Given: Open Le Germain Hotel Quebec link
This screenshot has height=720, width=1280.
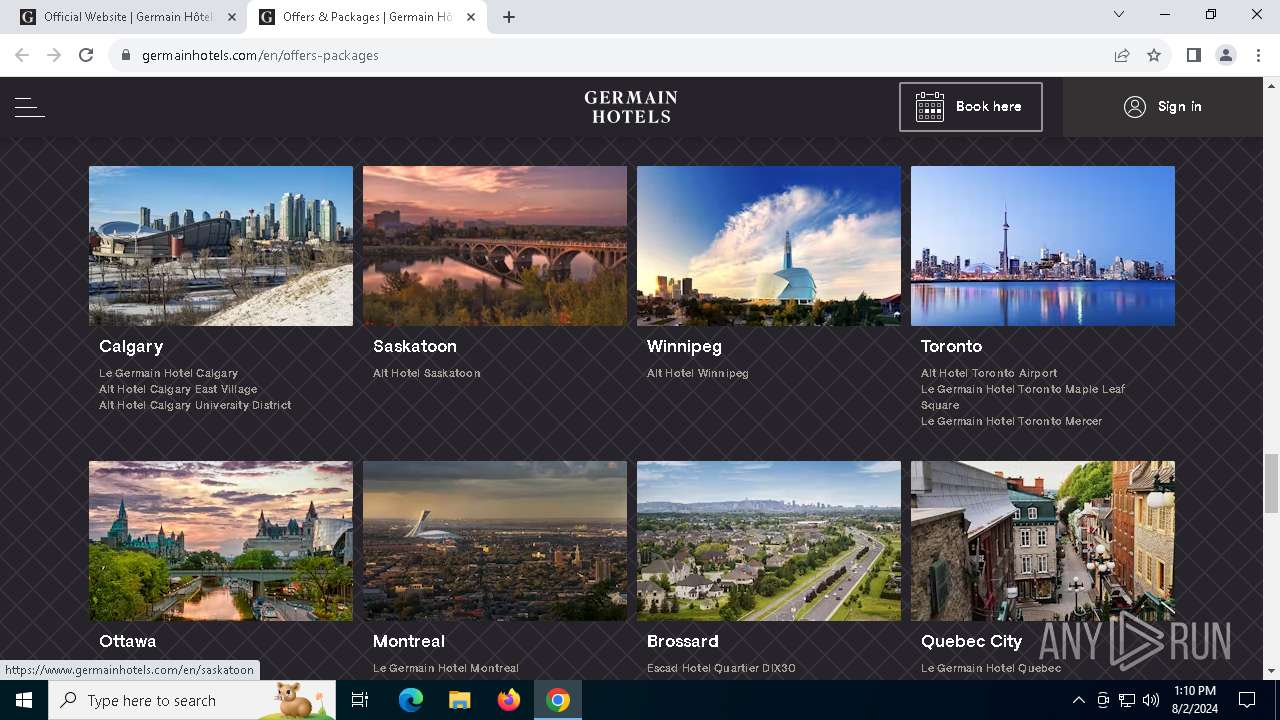Looking at the screenshot, I should 991,668.
